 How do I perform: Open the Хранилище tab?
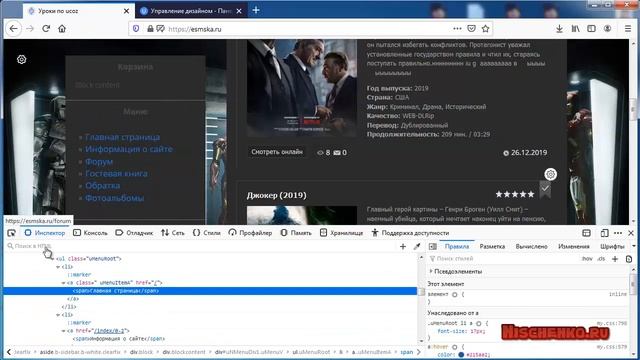pyautogui.click(x=341, y=233)
